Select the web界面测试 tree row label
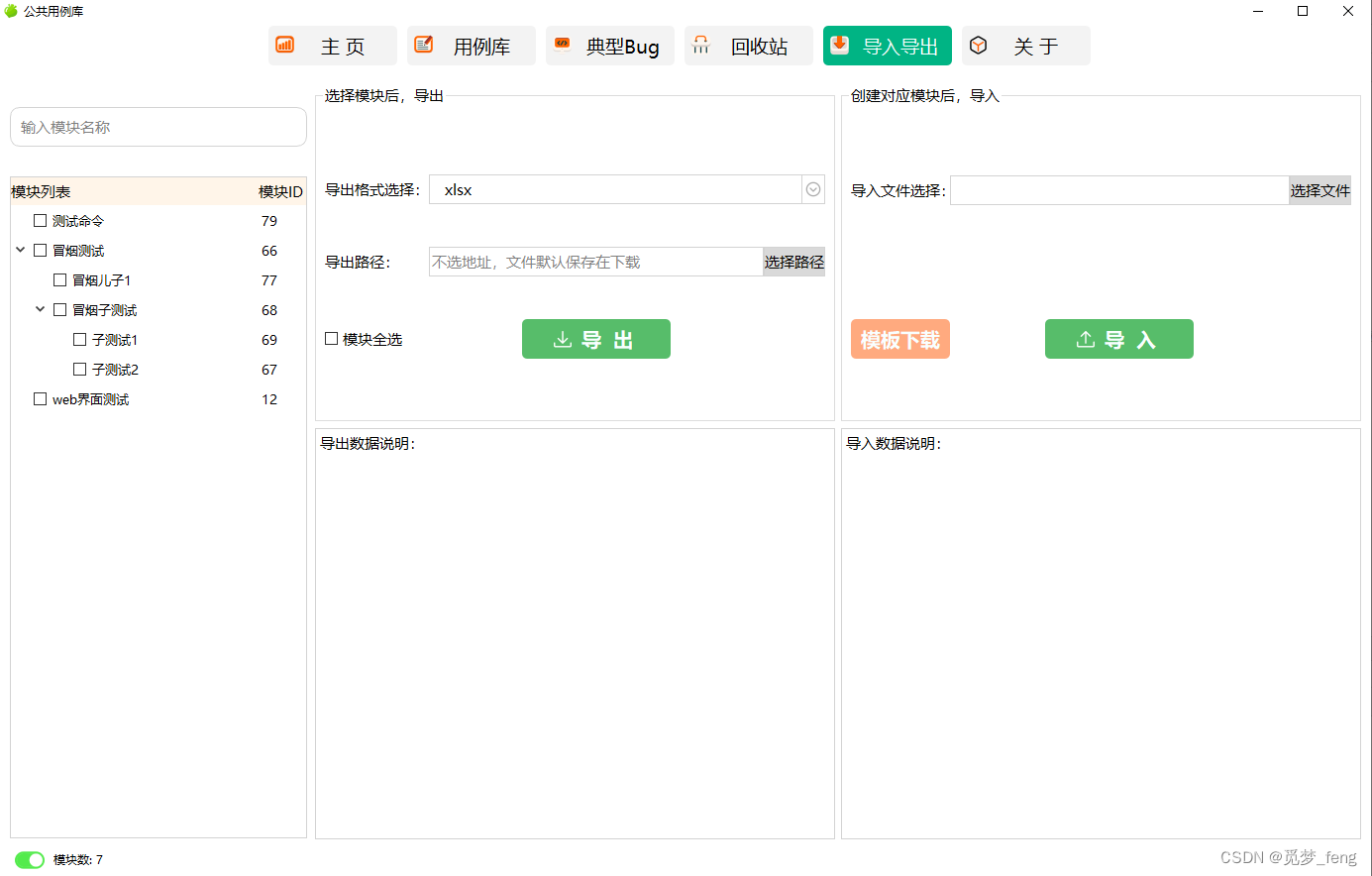 click(x=91, y=399)
